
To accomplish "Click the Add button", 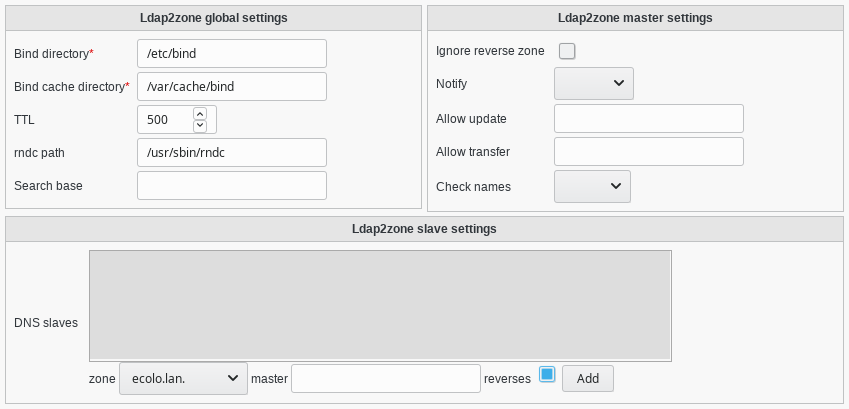I will coord(587,379).
